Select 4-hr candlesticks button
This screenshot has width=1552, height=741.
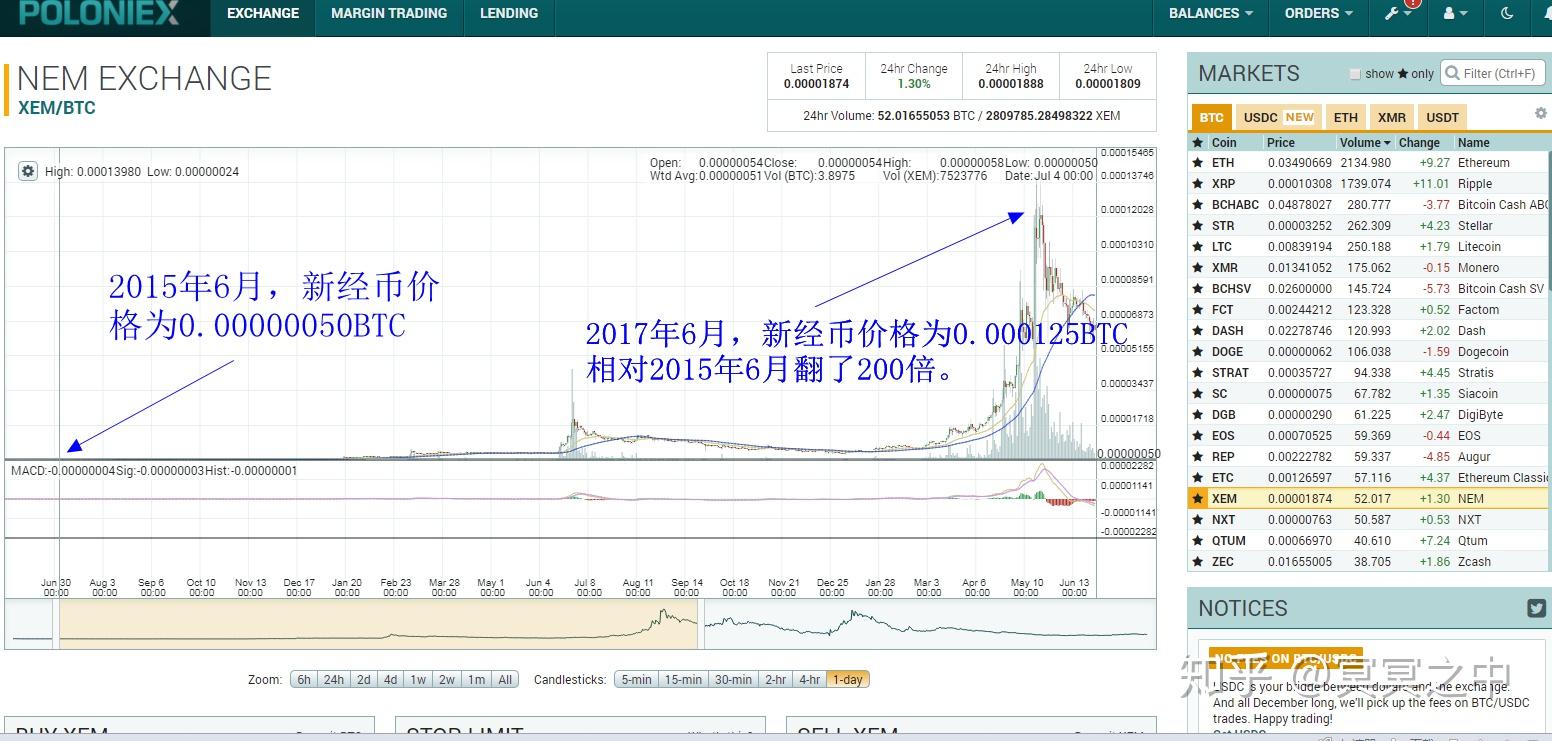[809, 680]
